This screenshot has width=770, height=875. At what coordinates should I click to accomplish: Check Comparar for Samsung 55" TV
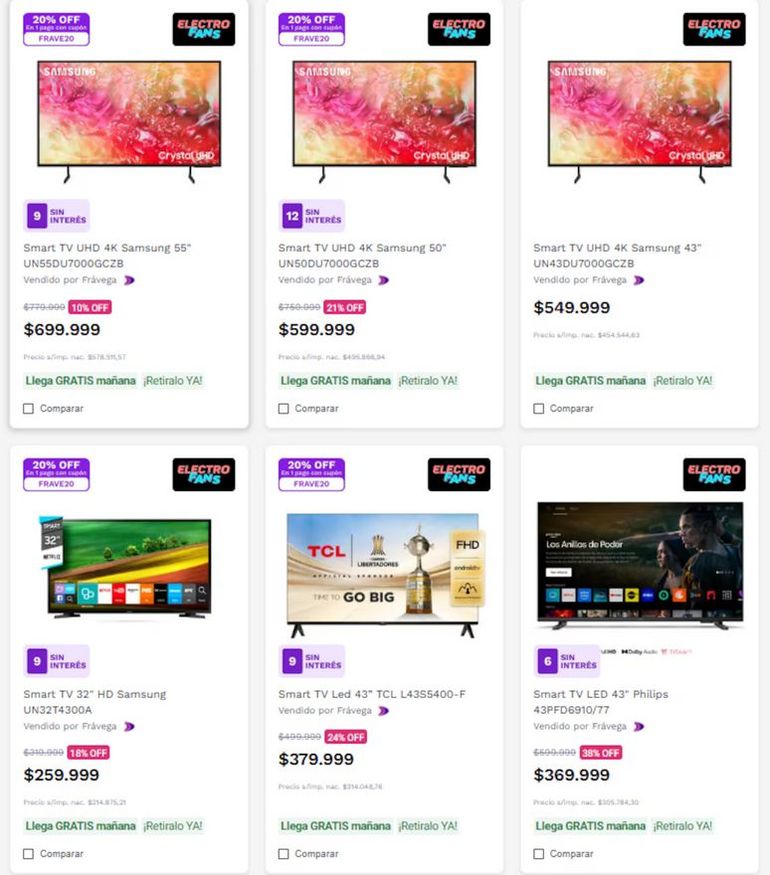28,408
